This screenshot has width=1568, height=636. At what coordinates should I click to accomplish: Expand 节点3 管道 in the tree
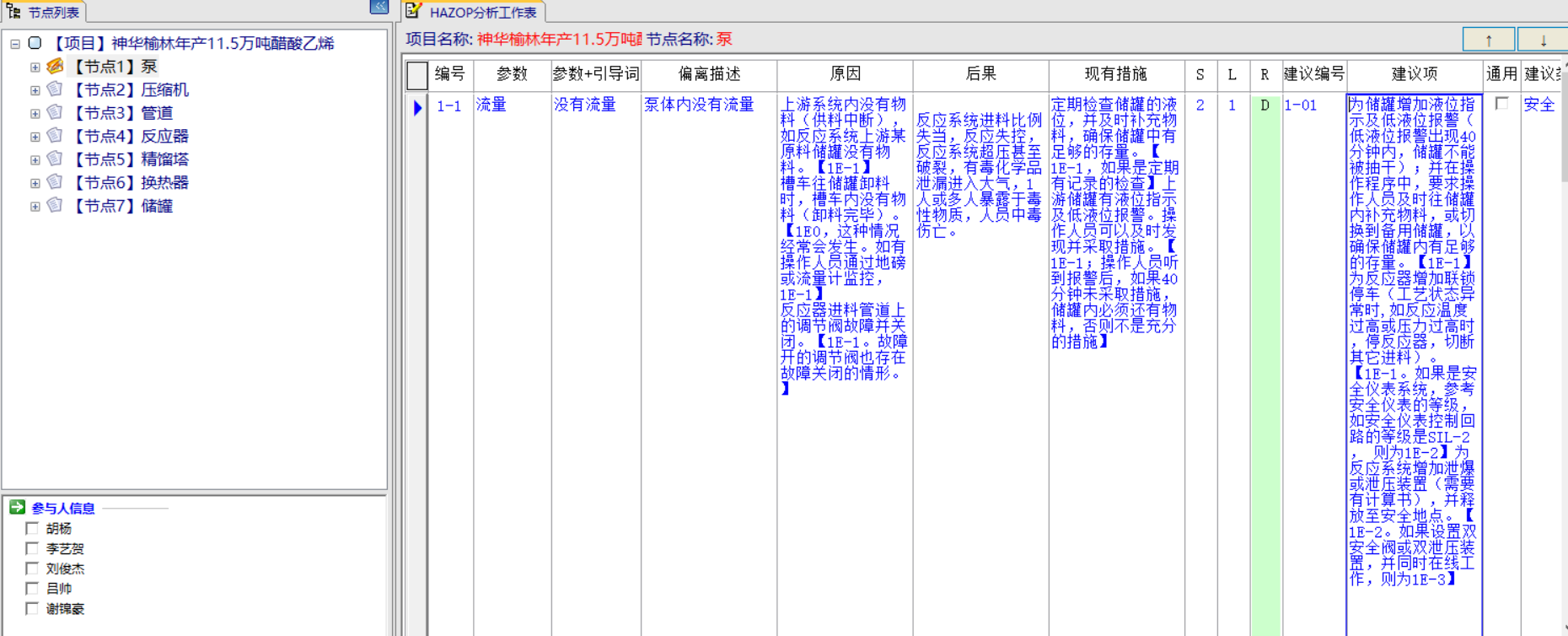tap(35, 114)
